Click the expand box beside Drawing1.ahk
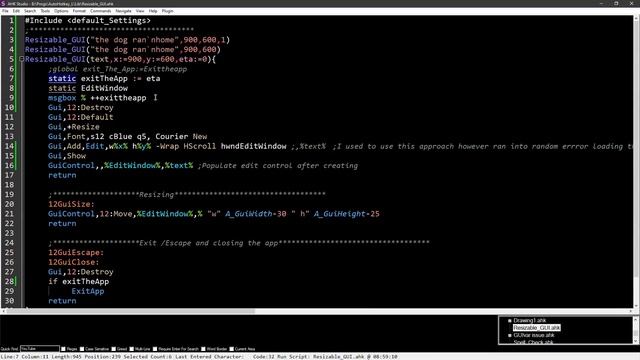 click(509, 321)
